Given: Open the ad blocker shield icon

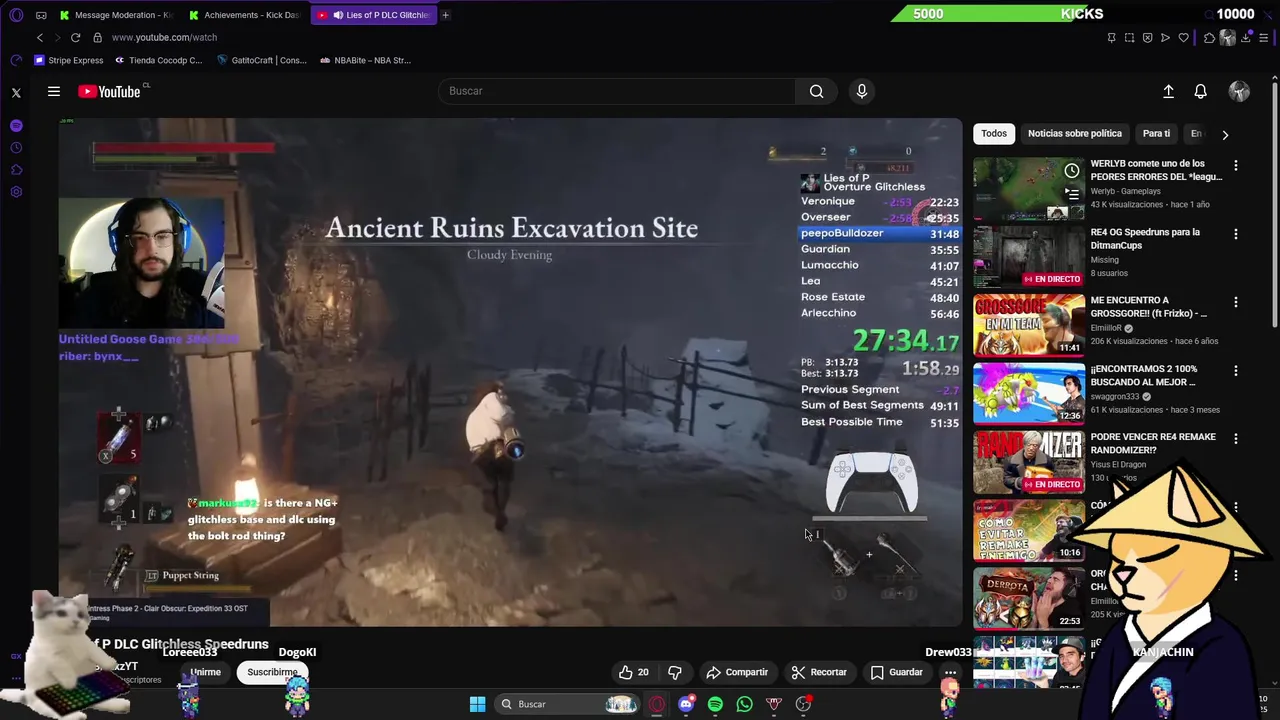Looking at the screenshot, I should tap(1147, 38).
